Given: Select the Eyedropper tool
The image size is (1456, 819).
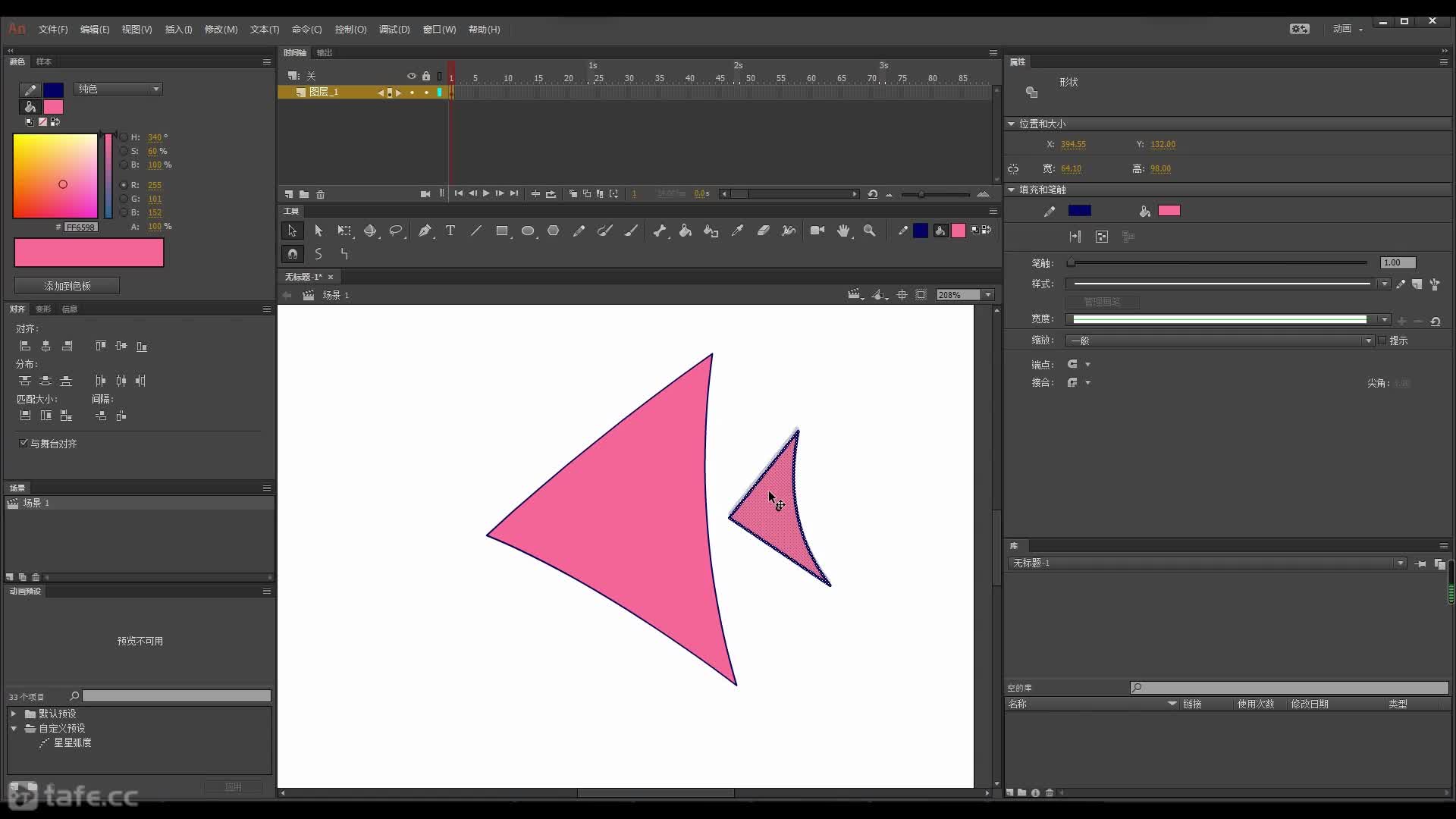Looking at the screenshot, I should click(x=737, y=231).
